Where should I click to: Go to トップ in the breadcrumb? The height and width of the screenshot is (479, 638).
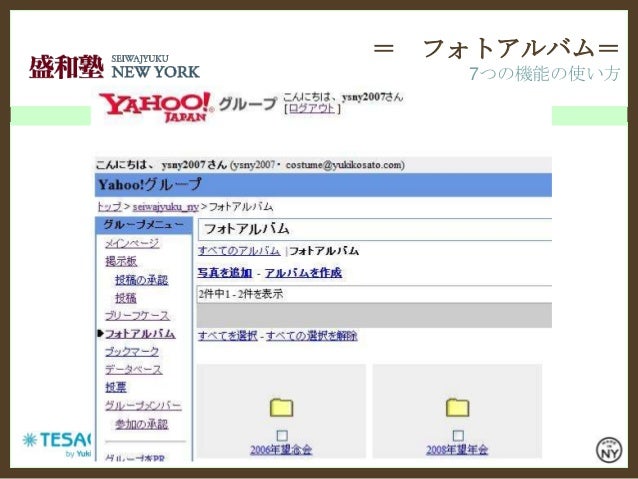click(x=109, y=207)
